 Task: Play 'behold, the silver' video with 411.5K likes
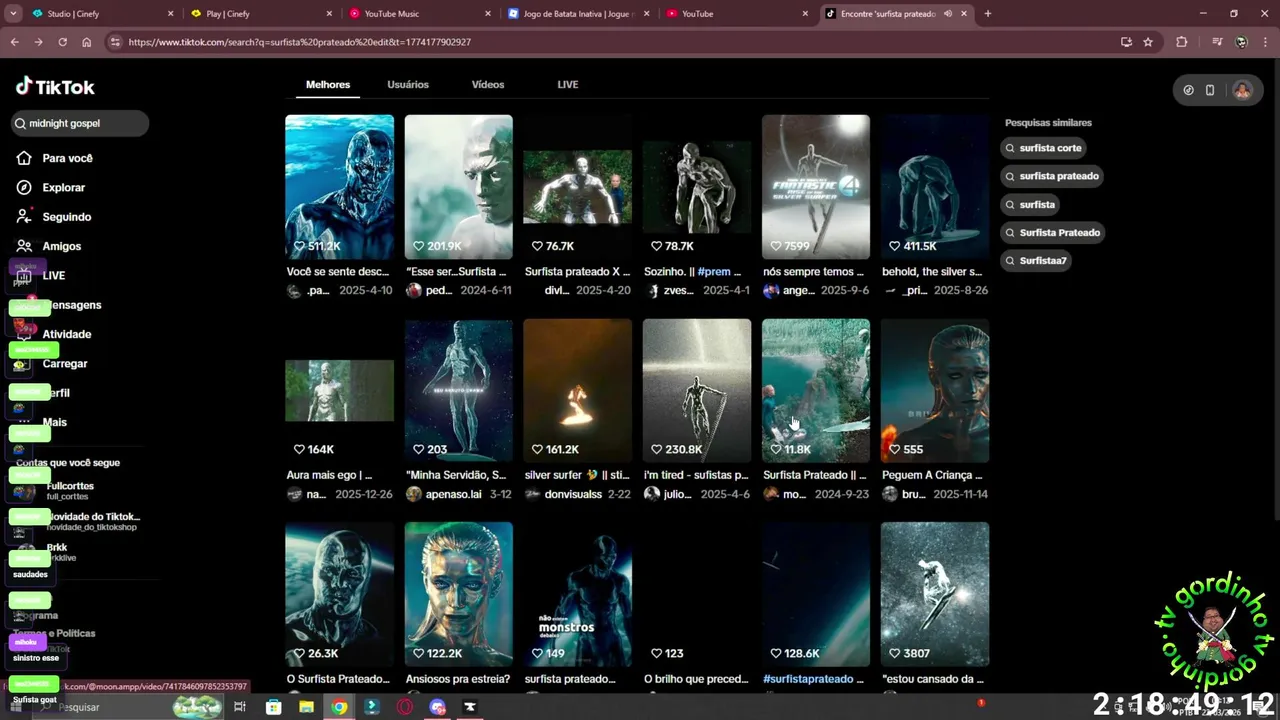pos(935,187)
